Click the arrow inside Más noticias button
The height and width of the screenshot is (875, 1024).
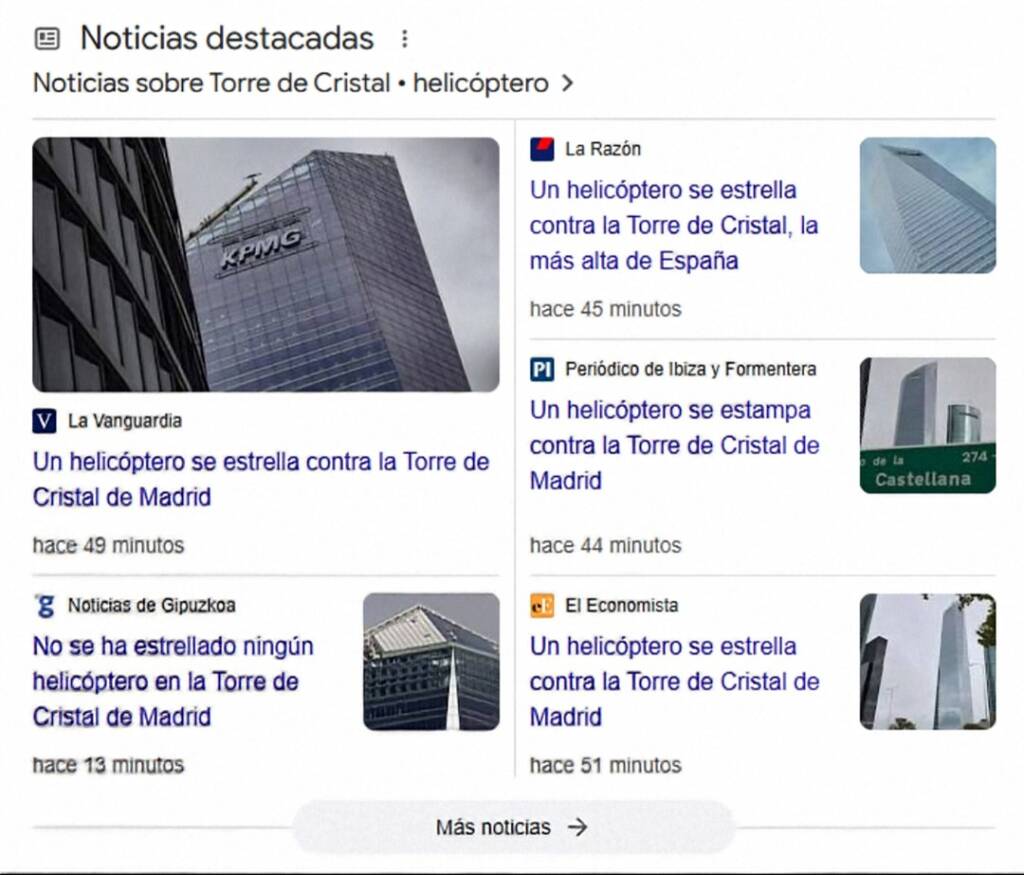pyautogui.click(x=577, y=827)
